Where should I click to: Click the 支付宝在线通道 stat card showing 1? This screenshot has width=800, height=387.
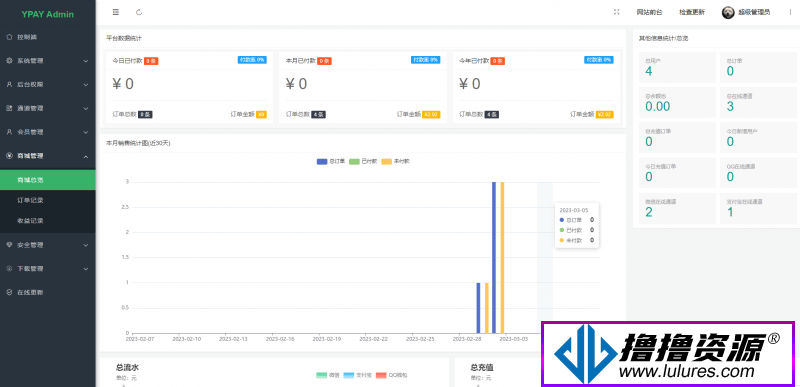759,208
